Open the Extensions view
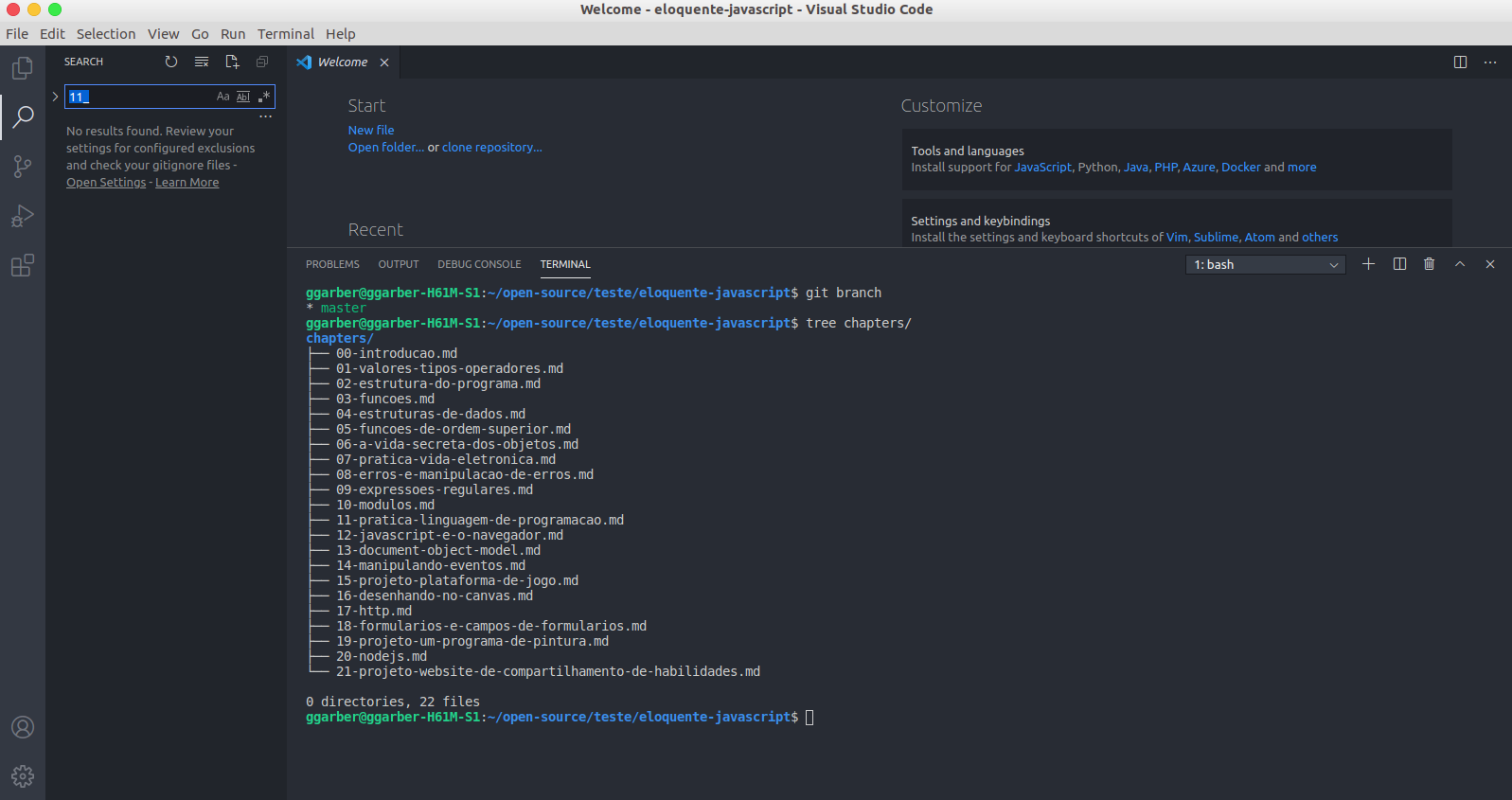The height and width of the screenshot is (800, 1512). point(23,265)
